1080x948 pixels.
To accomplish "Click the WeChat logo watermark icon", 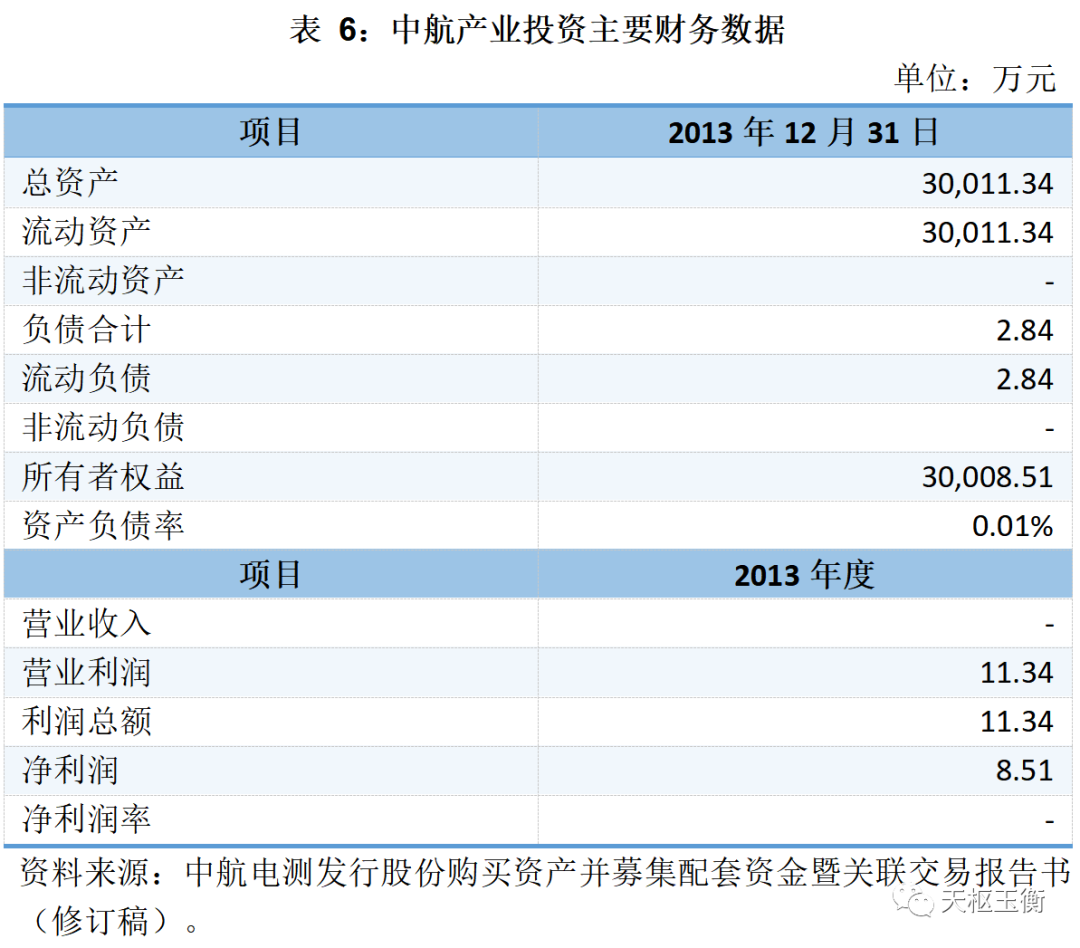I will [x=915, y=903].
